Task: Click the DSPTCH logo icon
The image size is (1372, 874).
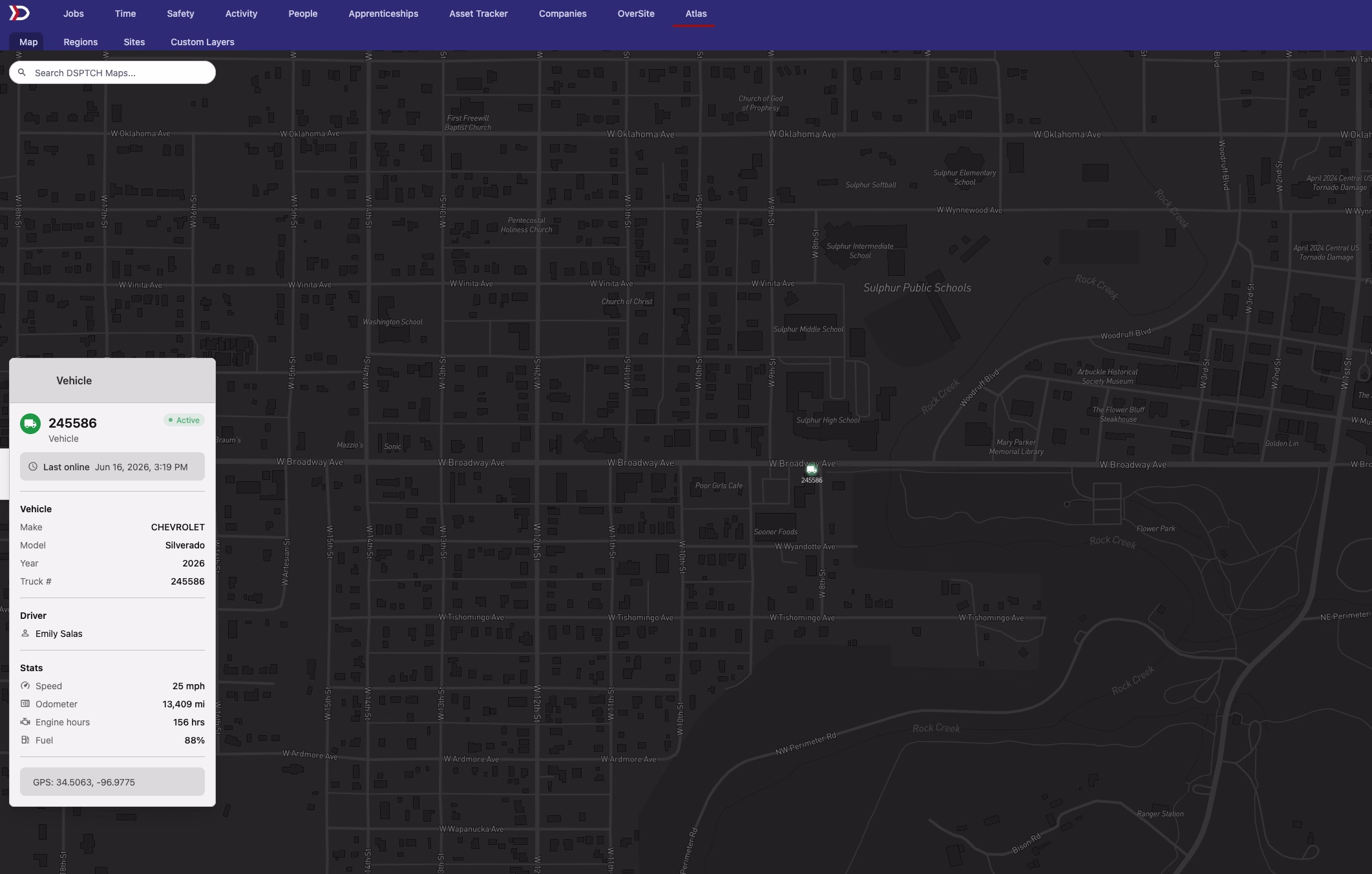Action: coord(19,13)
